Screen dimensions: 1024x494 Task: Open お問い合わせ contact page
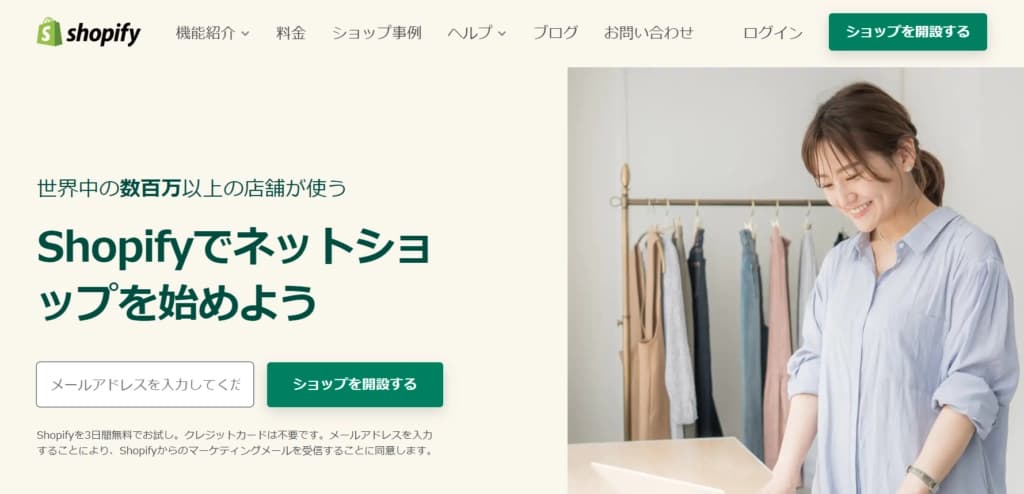[648, 33]
